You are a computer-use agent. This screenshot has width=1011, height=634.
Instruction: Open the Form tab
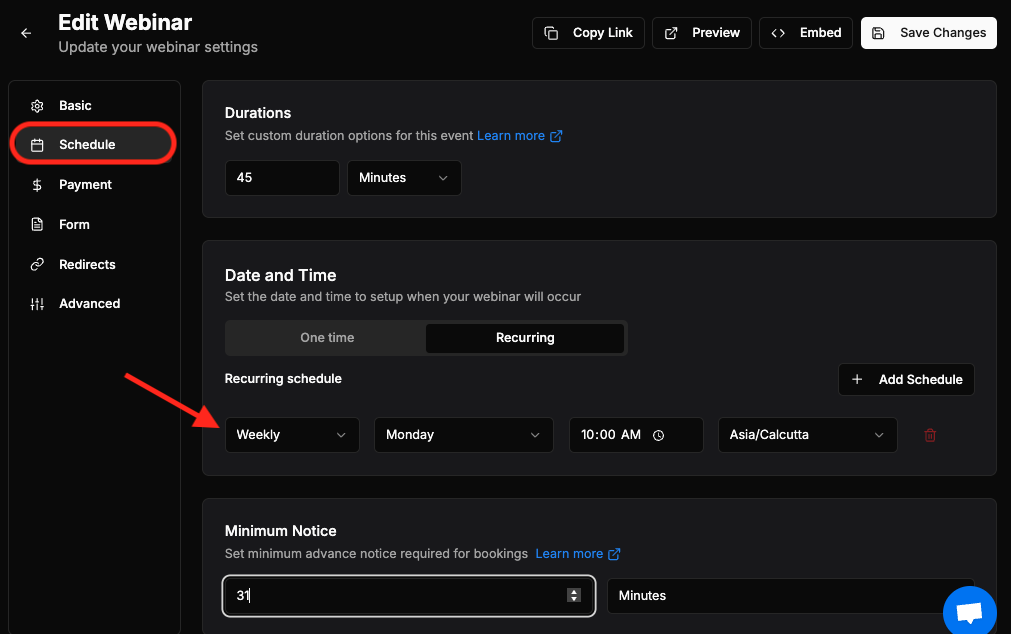[94, 224]
